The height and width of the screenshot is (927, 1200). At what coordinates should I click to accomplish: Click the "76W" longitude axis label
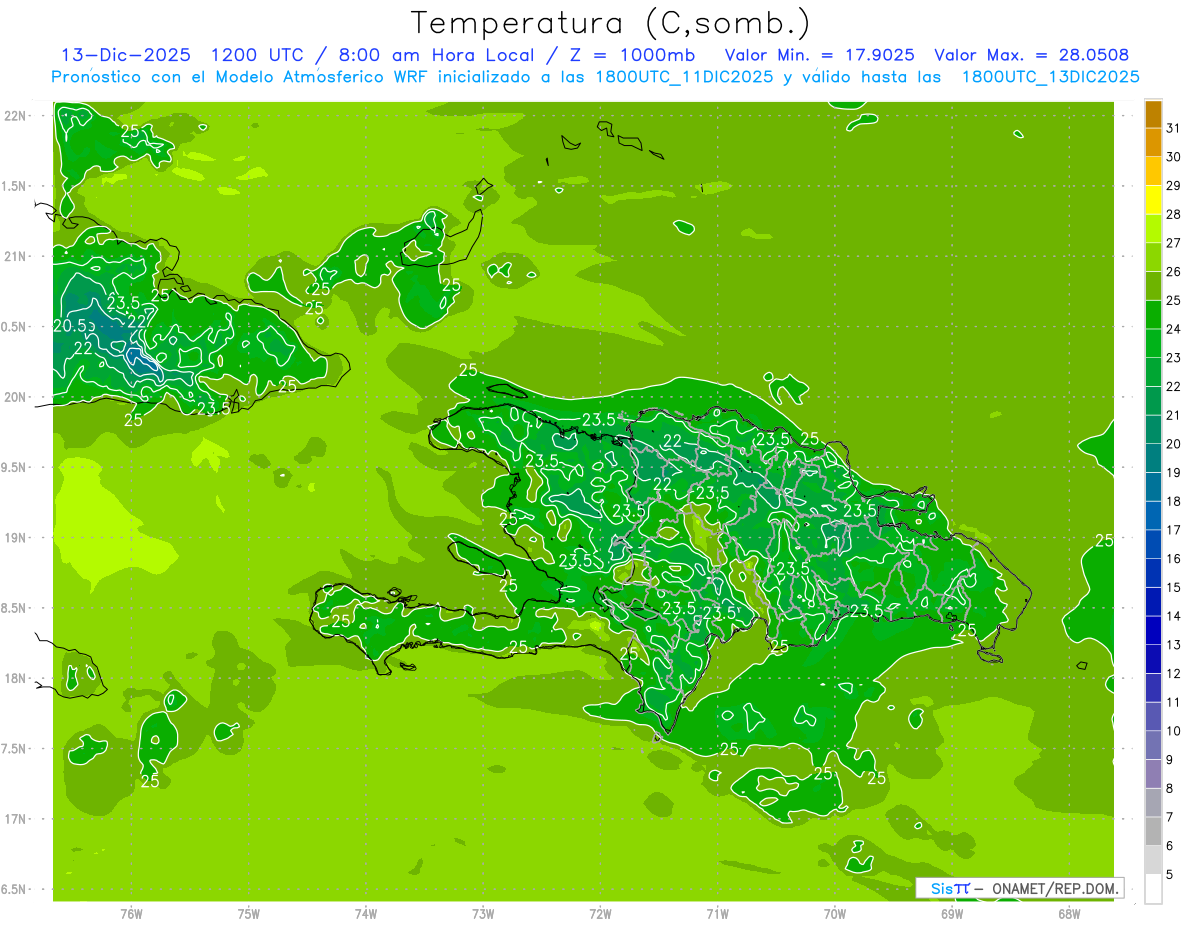click(131, 913)
